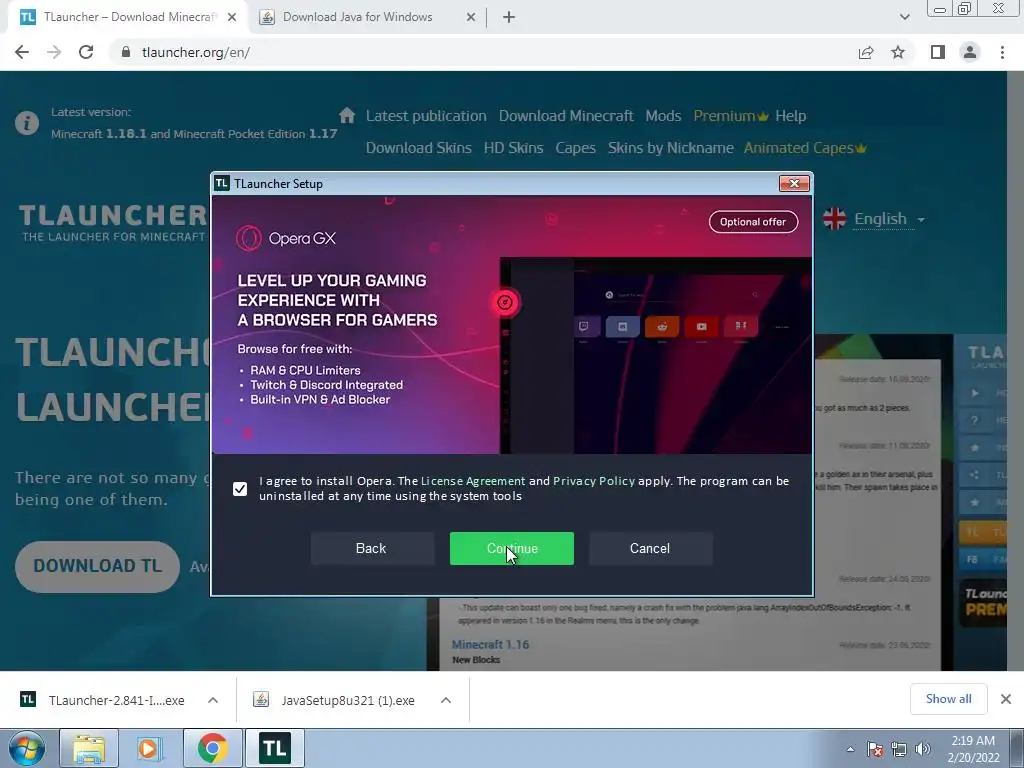This screenshot has width=1024, height=768.
Task: Close the downloads bar
Action: (1006, 699)
